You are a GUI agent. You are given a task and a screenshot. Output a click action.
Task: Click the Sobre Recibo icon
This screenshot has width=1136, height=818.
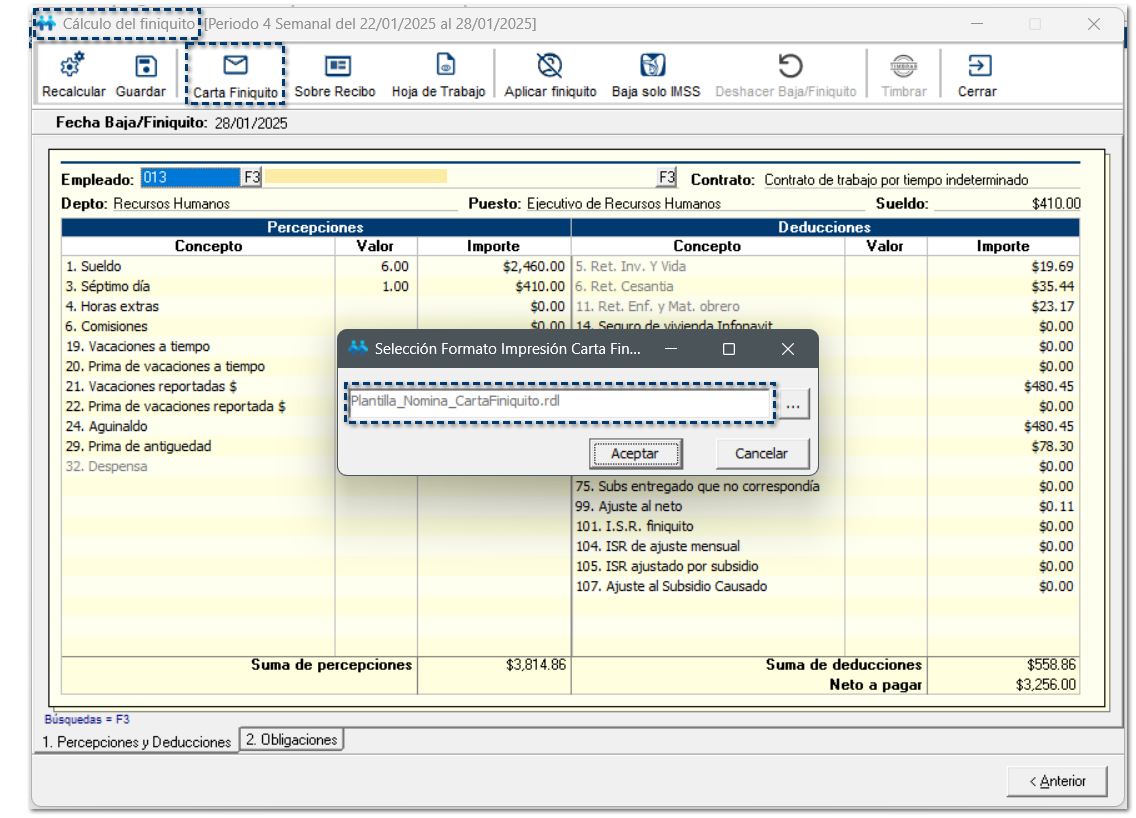[337, 67]
